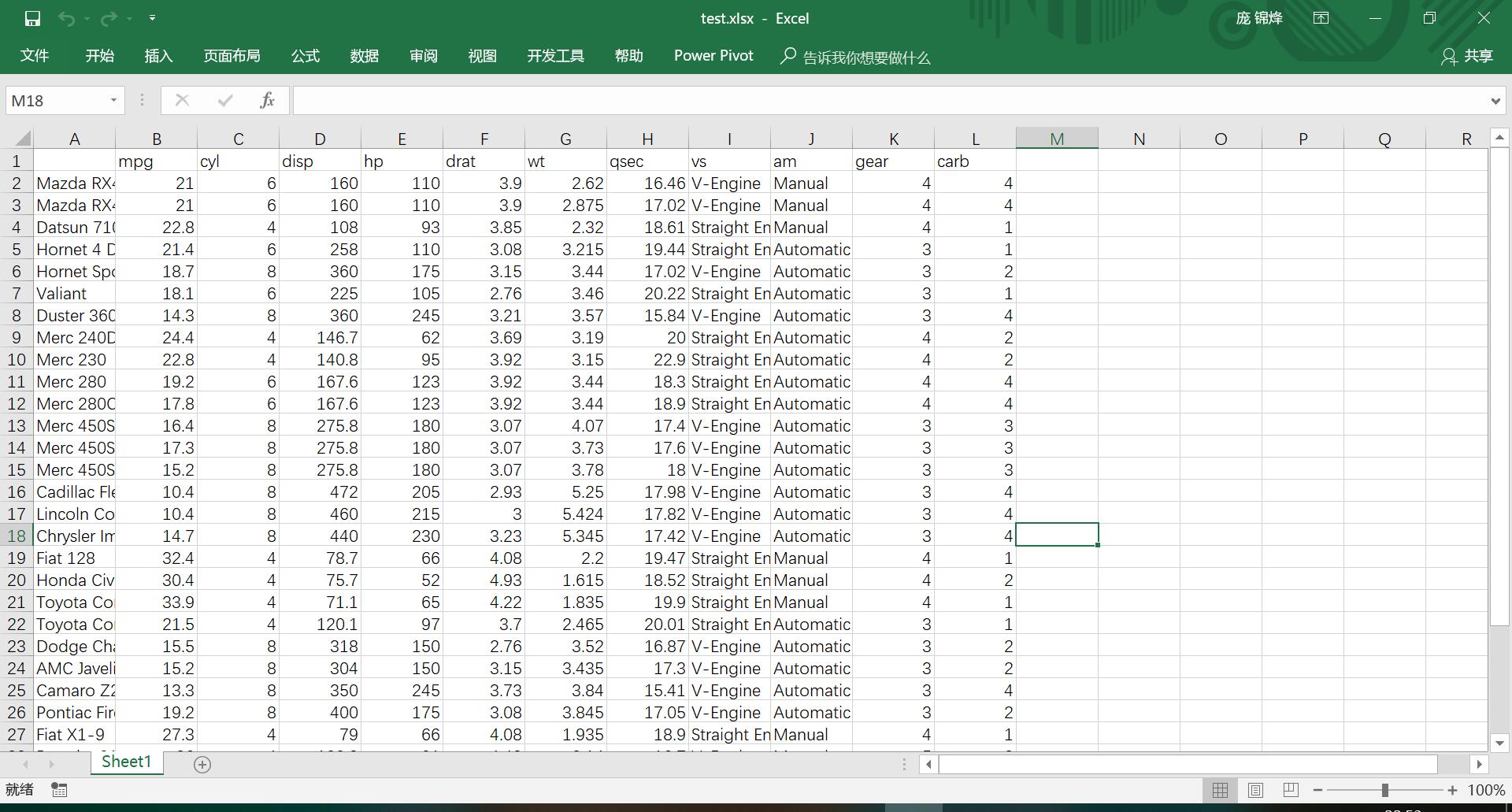Click the Insert Function fx icon

(267, 100)
